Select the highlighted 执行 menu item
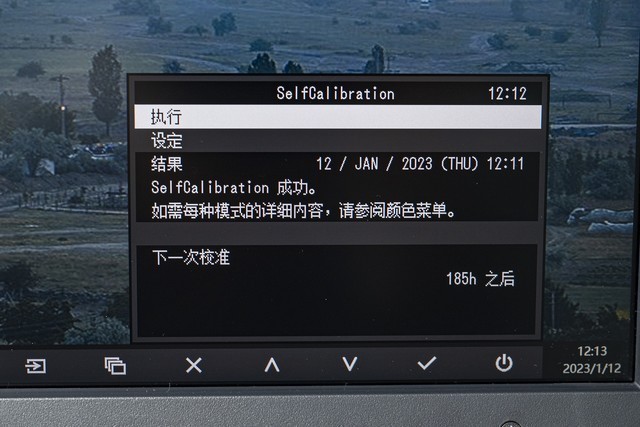The height and width of the screenshot is (427, 640). [338, 117]
